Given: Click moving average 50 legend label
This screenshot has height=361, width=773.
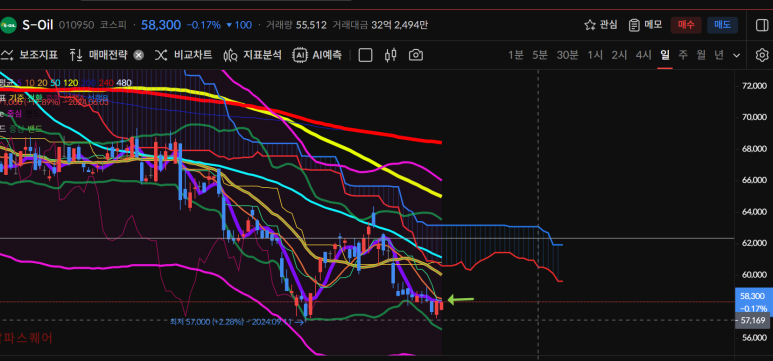Looking at the screenshot, I should pyautogui.click(x=55, y=83).
